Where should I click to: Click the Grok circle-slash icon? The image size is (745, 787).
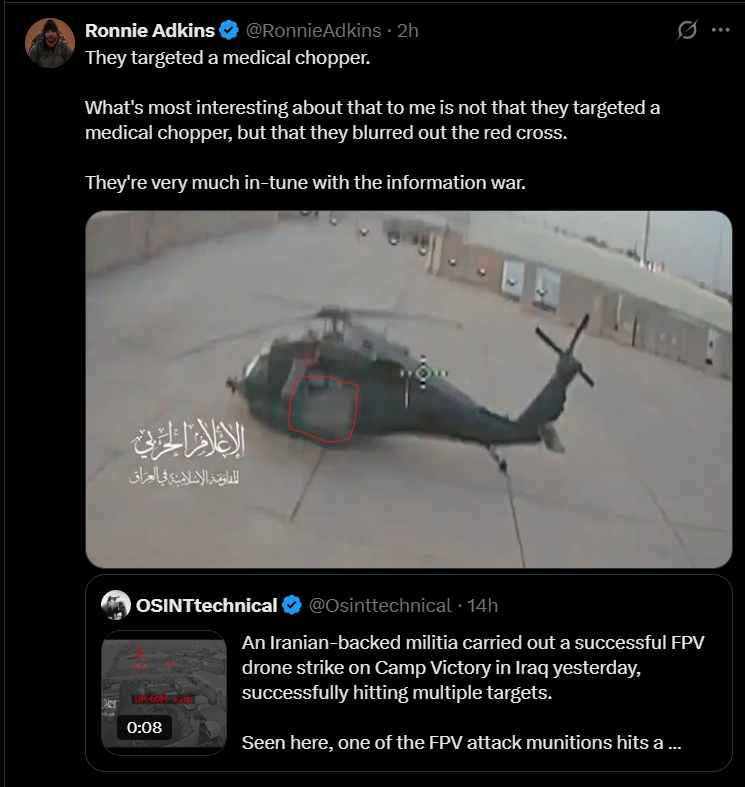click(686, 30)
